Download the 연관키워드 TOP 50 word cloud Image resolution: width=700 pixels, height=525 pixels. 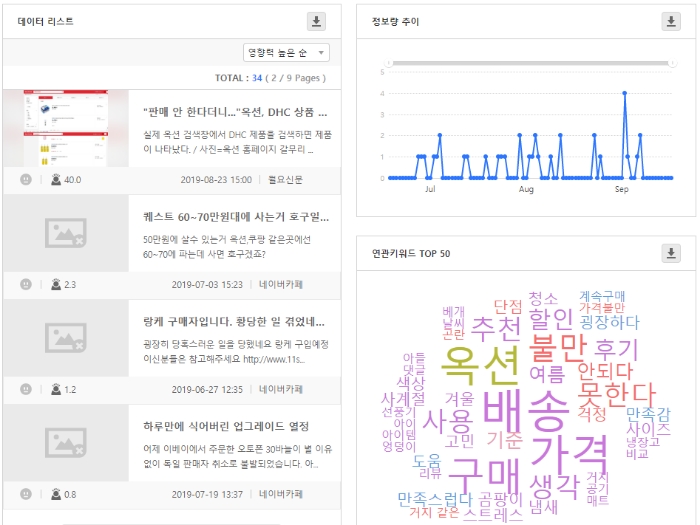pos(670,253)
